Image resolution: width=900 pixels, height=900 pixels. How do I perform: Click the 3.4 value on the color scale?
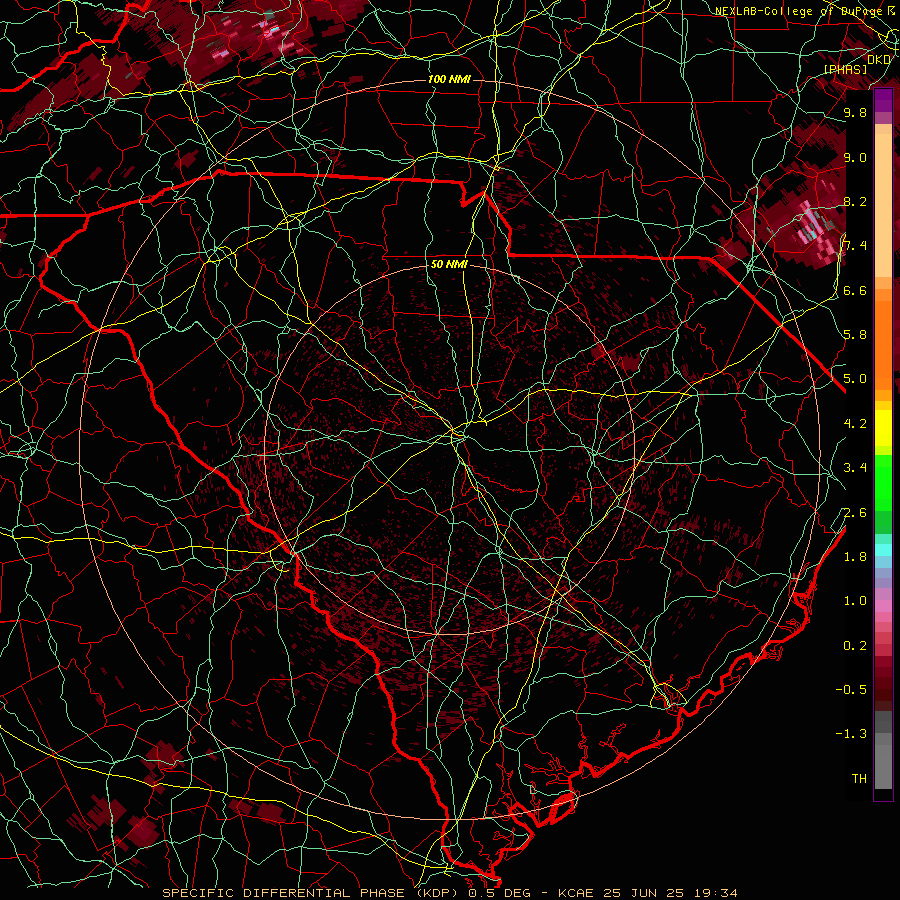(x=855, y=468)
